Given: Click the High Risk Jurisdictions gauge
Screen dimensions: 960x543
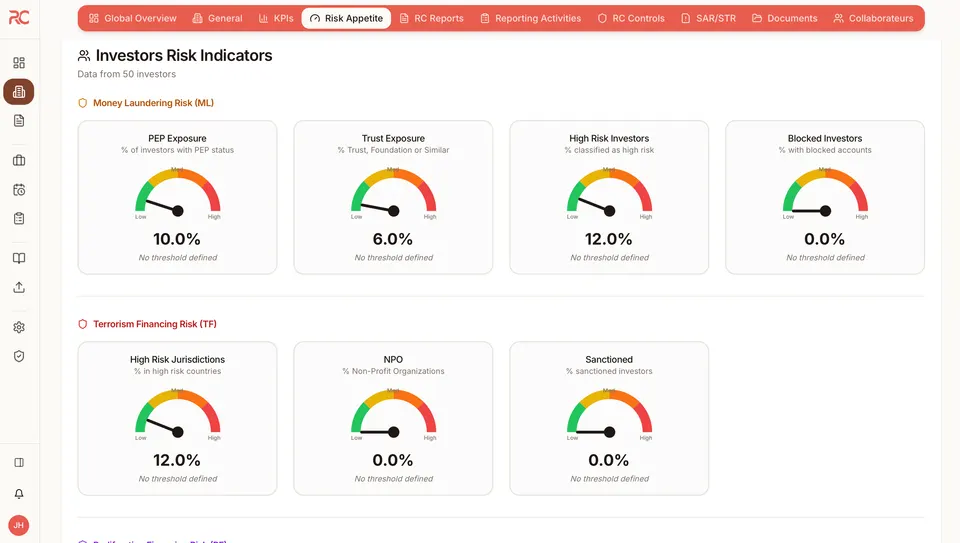Looking at the screenshot, I should pyautogui.click(x=178, y=414).
